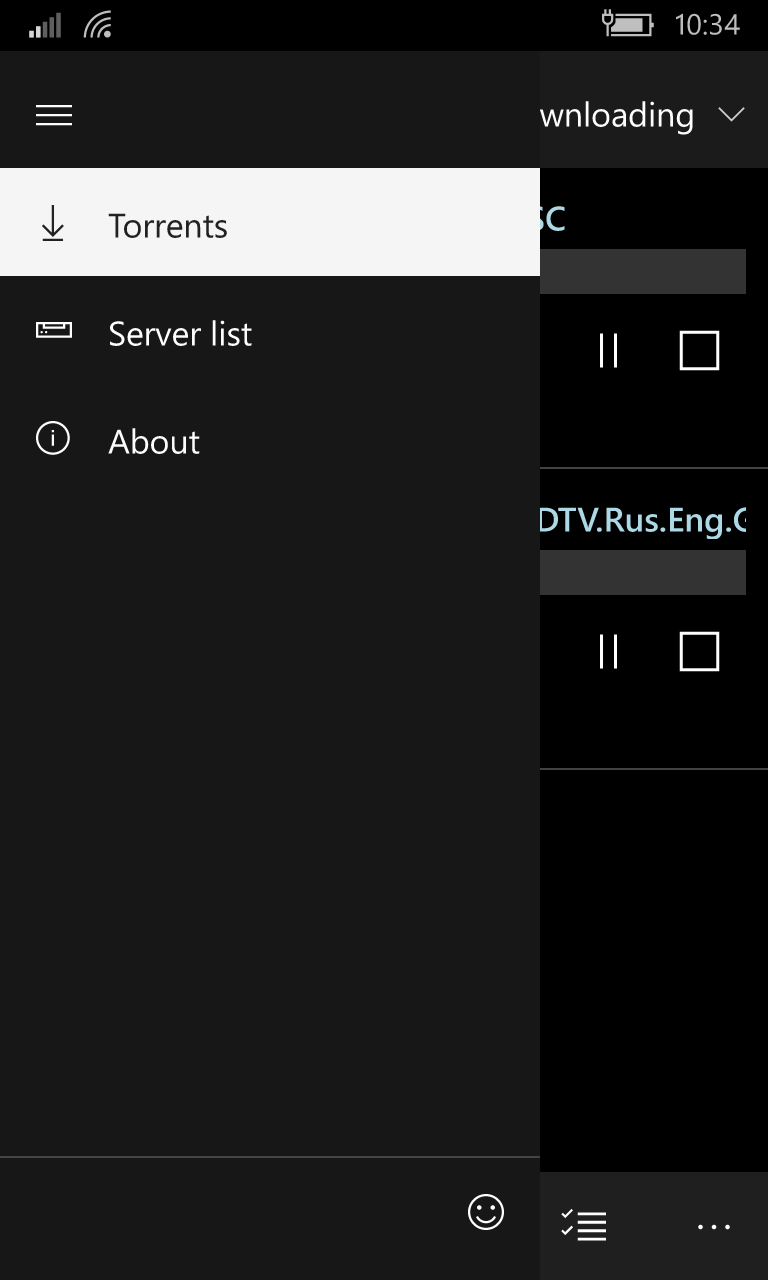Open the Server list page
The width and height of the screenshot is (768, 1280).
pos(180,334)
